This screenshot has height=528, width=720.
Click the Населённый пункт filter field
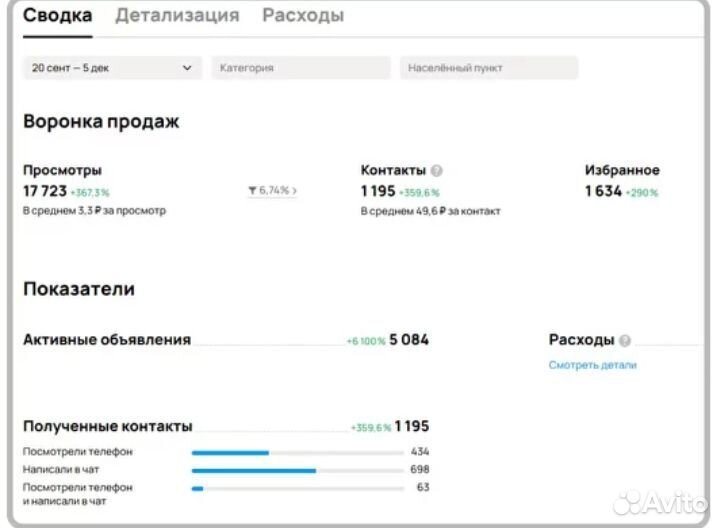tap(489, 68)
